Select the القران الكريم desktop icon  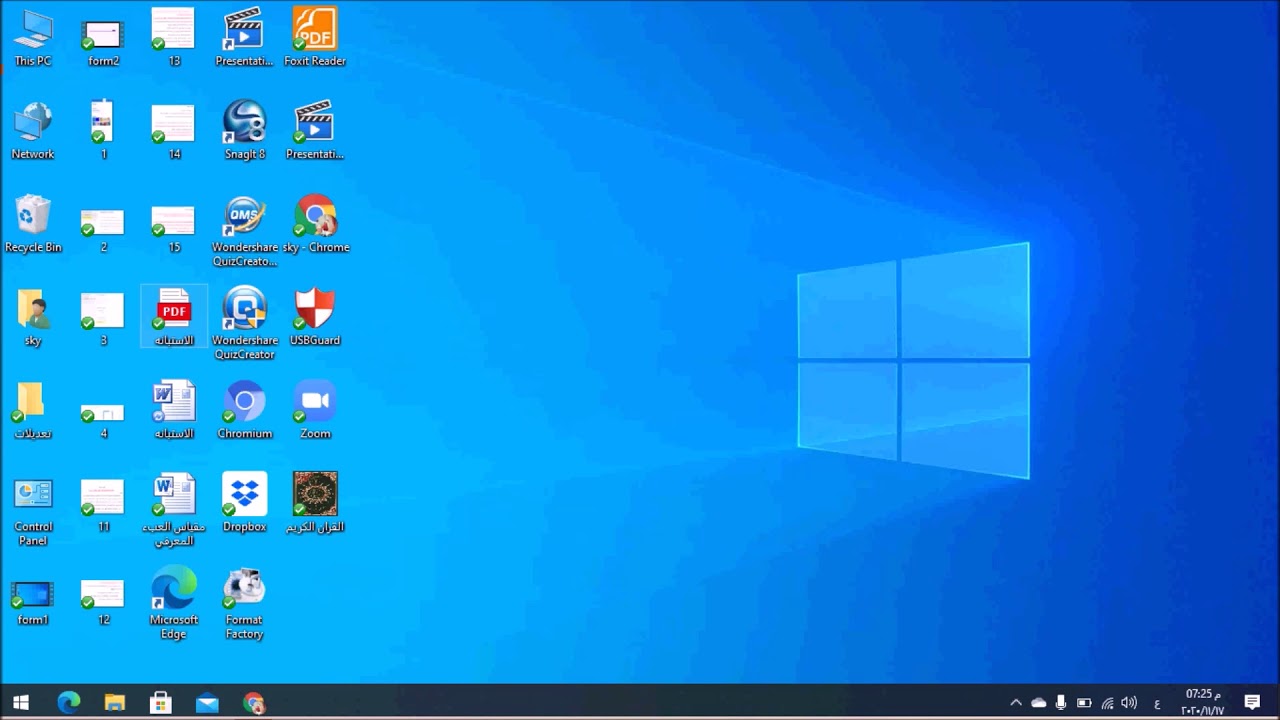(315, 503)
